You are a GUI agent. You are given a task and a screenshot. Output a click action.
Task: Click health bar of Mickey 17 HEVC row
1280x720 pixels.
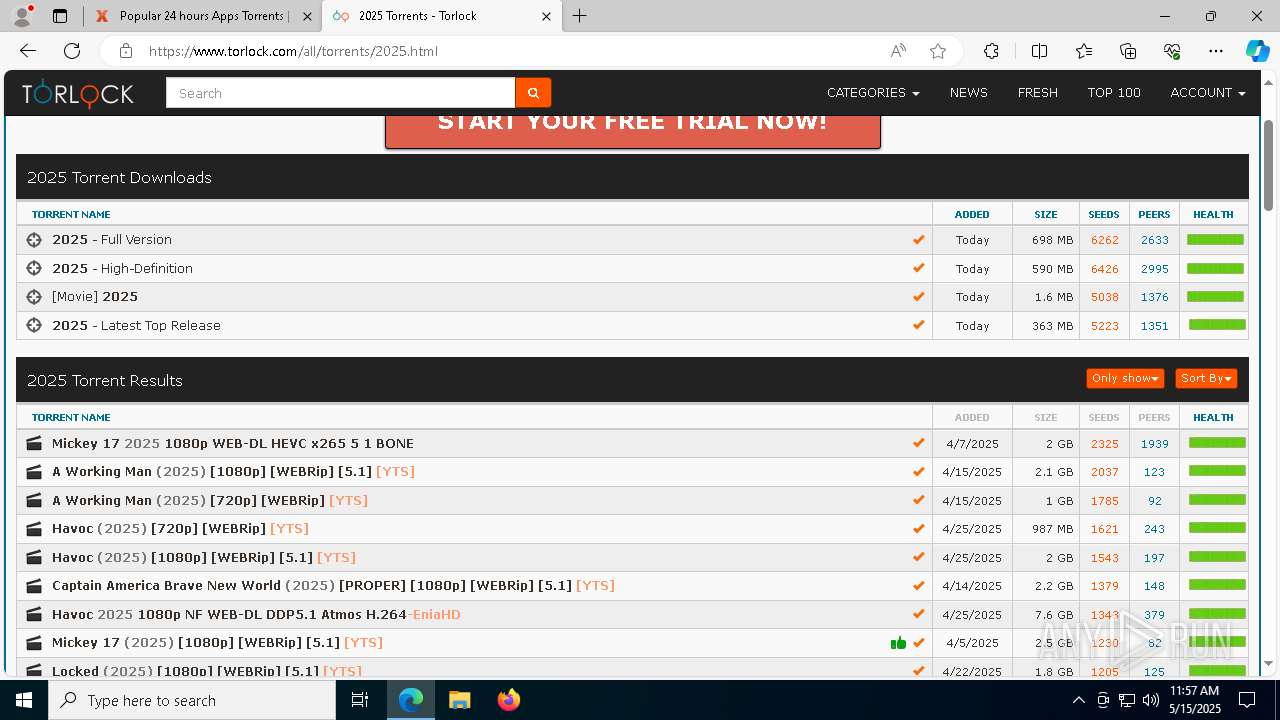pyautogui.click(x=1217, y=442)
